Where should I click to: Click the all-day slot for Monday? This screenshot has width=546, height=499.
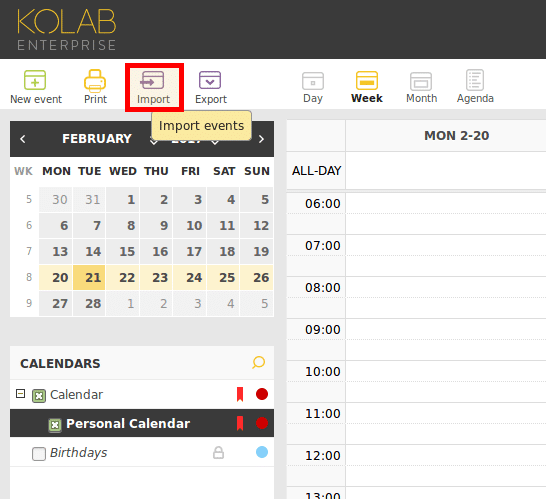pos(446,171)
